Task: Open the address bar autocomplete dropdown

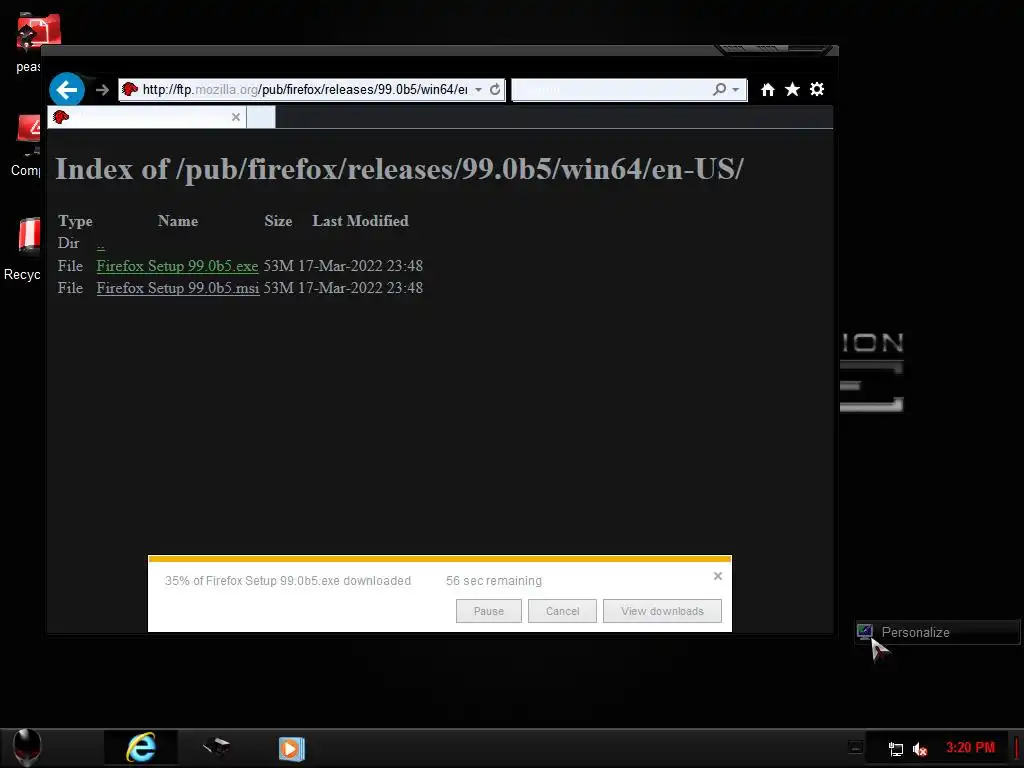Action: [479, 89]
